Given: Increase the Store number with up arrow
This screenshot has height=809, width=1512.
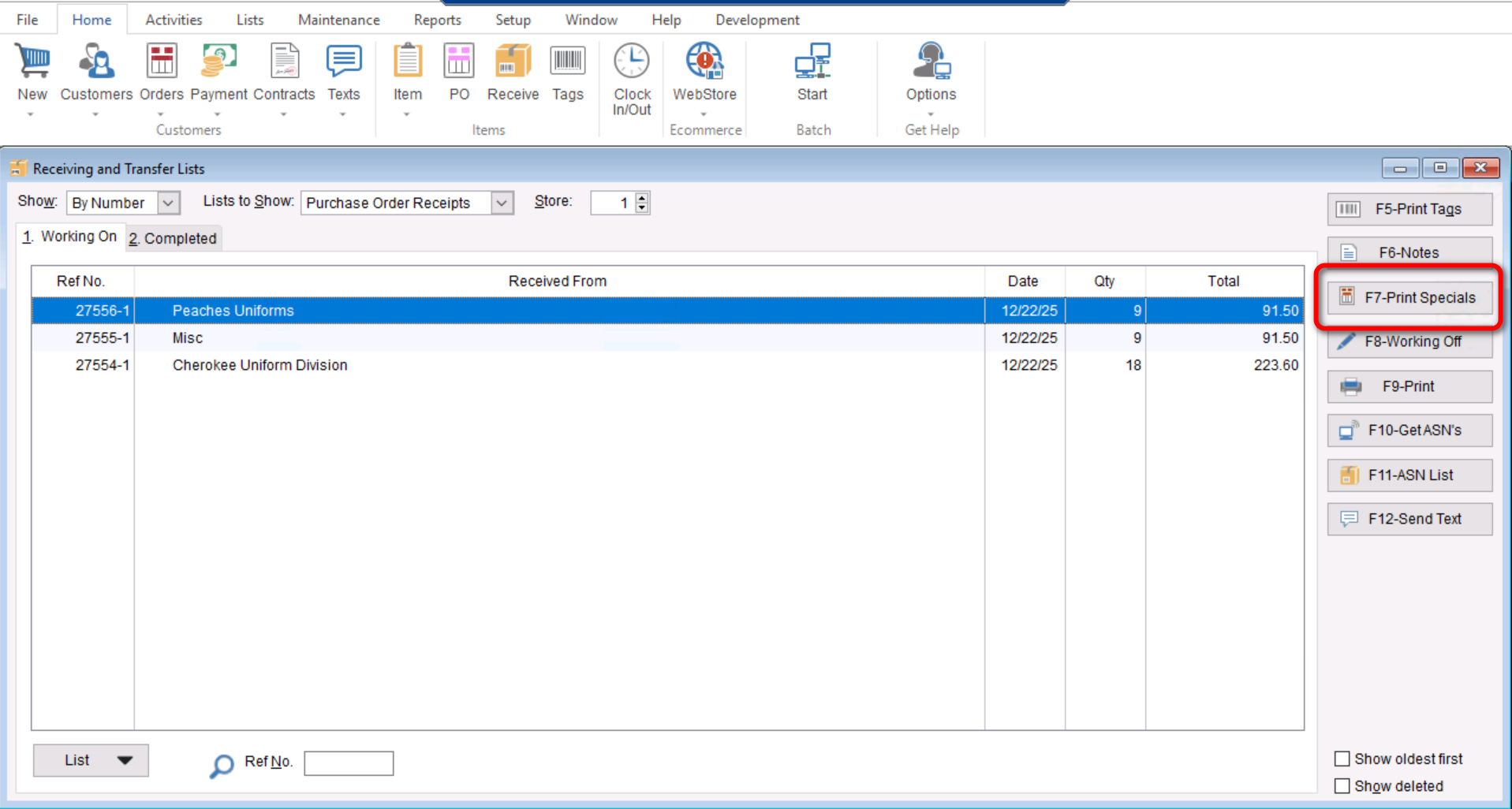Looking at the screenshot, I should click(x=642, y=198).
